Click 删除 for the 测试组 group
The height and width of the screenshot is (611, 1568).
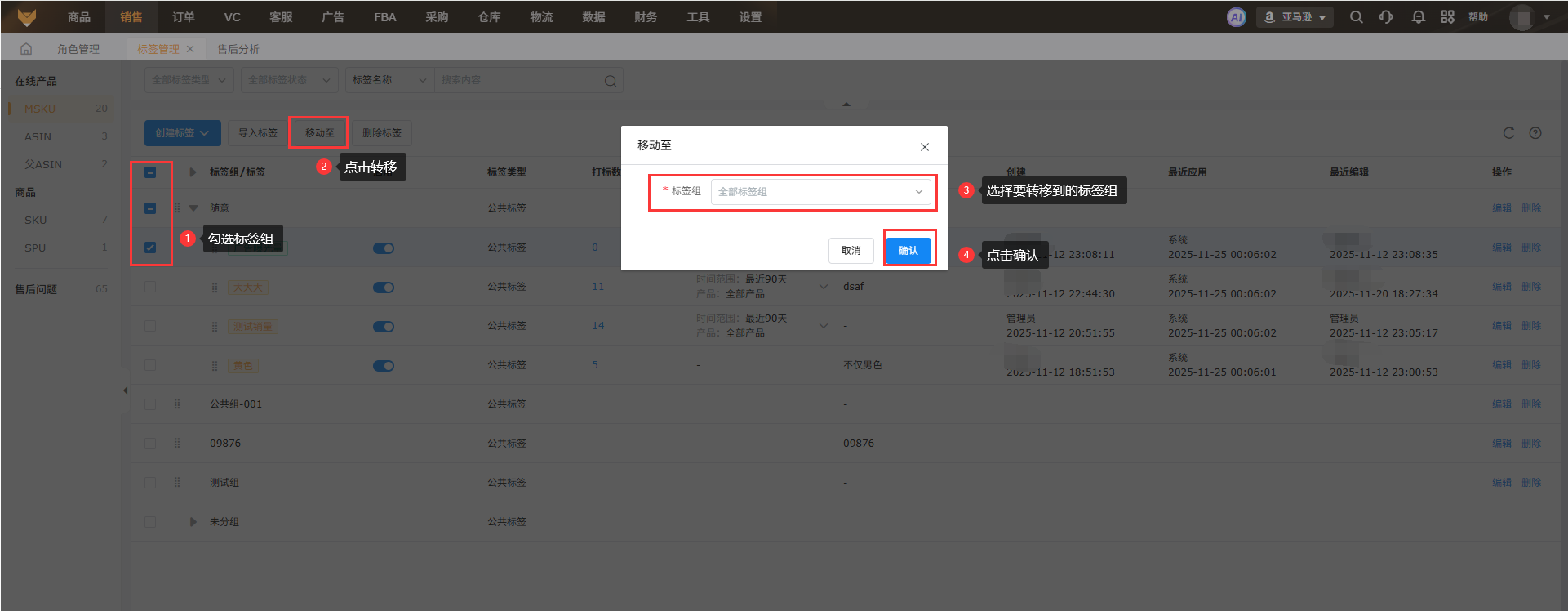pyautogui.click(x=1531, y=483)
